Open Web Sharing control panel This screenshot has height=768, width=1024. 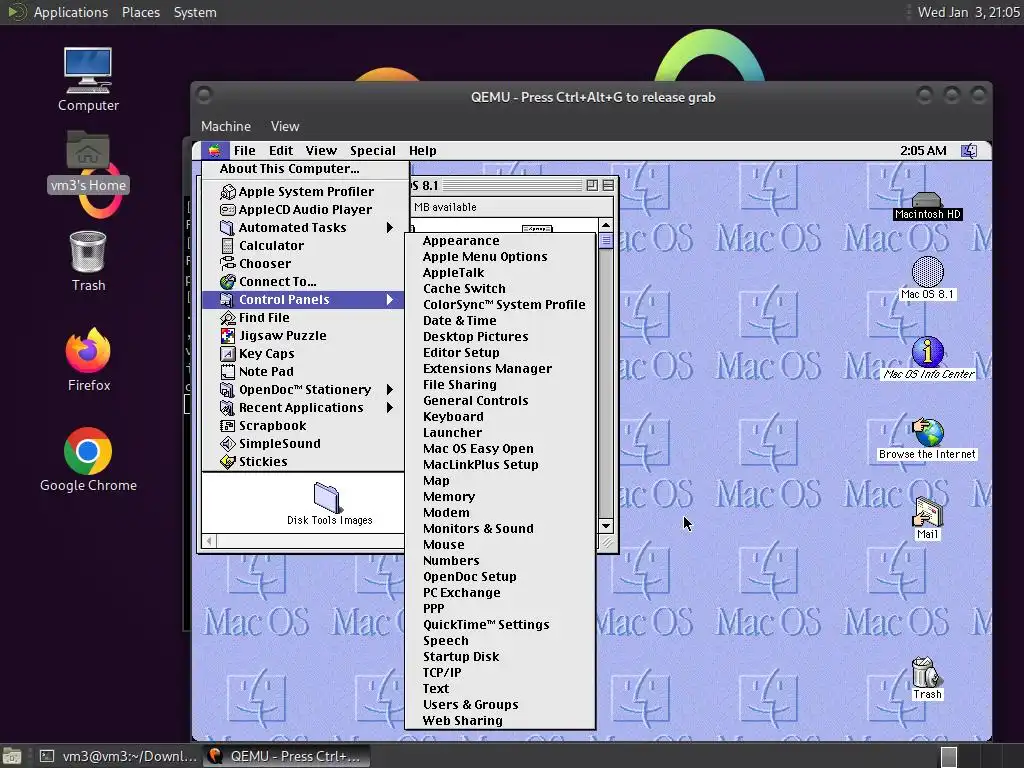click(500, 721)
